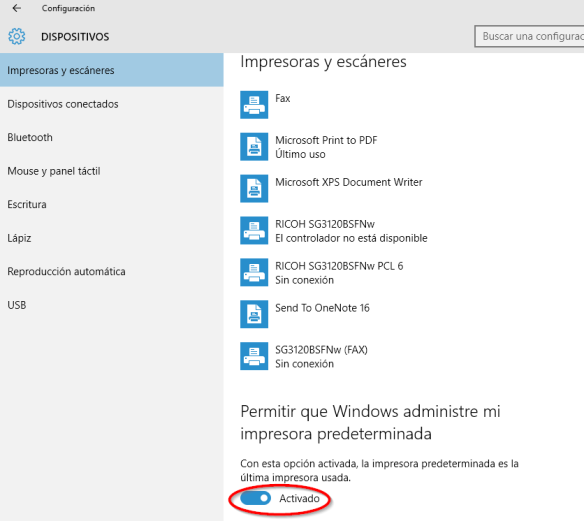Select the Send To OneNote 16 icon

point(254,314)
